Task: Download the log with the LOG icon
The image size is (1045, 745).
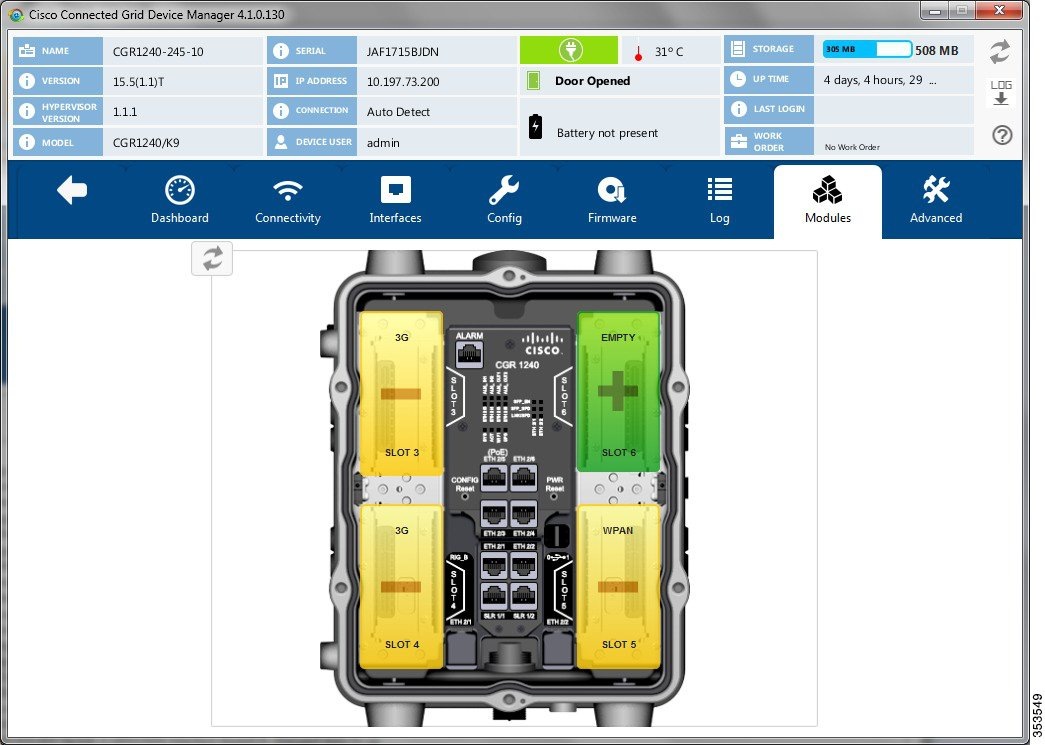Action: tap(1001, 93)
